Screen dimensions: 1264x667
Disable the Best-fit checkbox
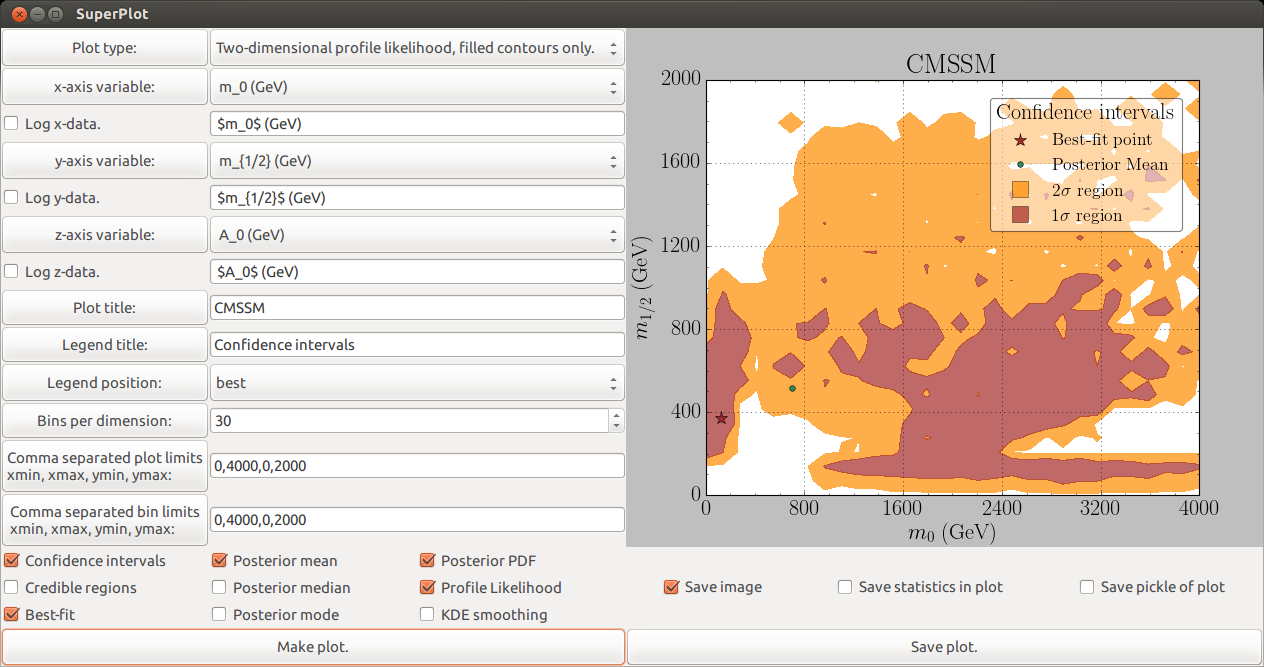[x=12, y=615]
